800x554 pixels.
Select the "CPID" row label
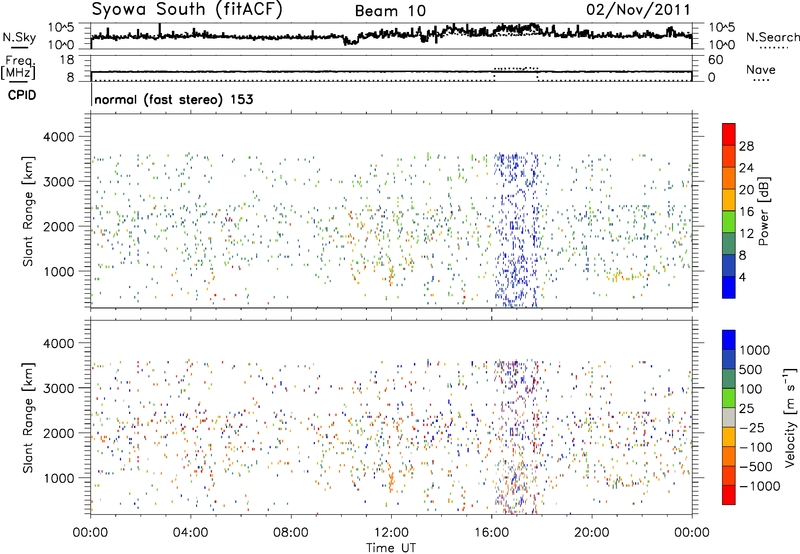pyautogui.click(x=22, y=95)
